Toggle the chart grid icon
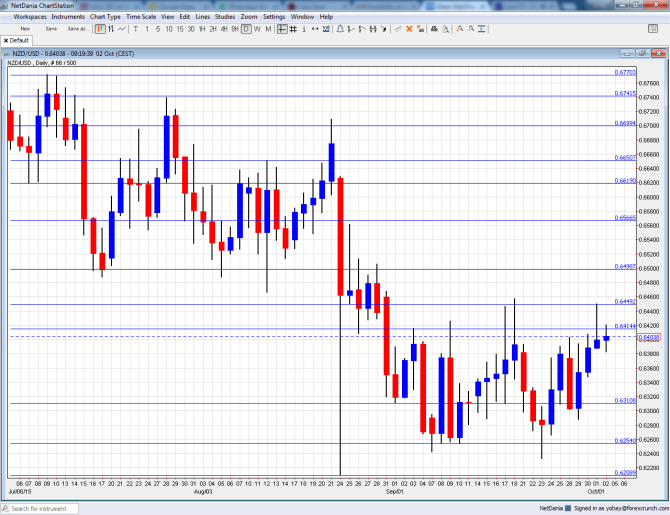 tap(293, 29)
